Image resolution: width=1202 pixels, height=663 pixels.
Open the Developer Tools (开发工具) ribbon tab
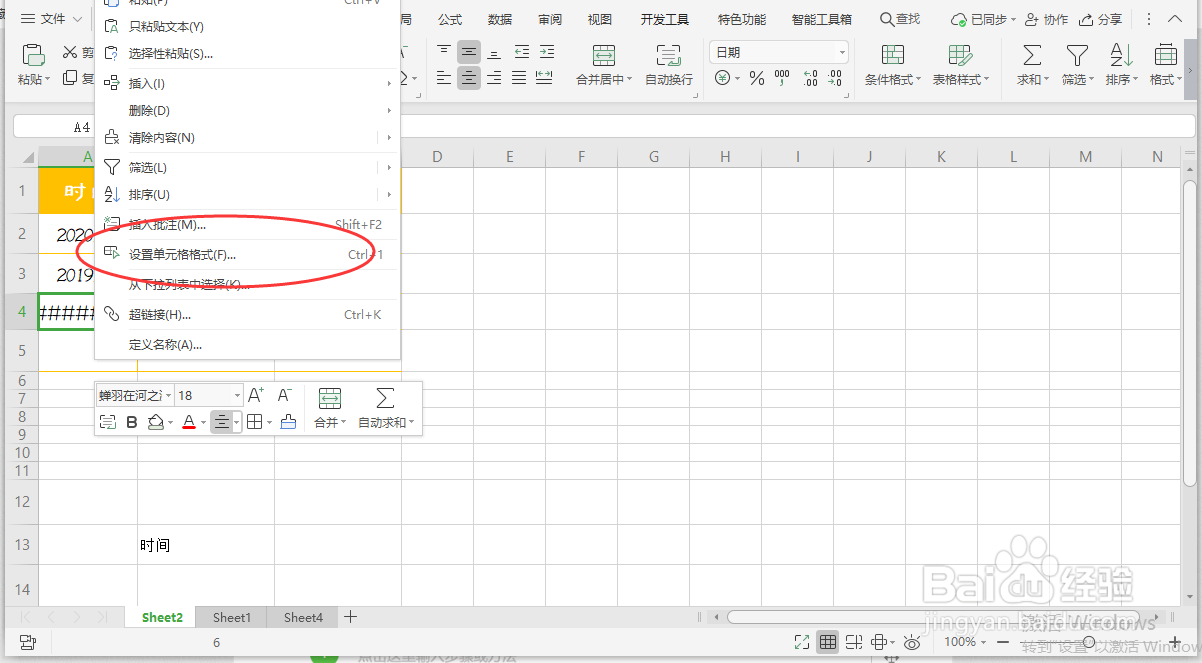665,19
